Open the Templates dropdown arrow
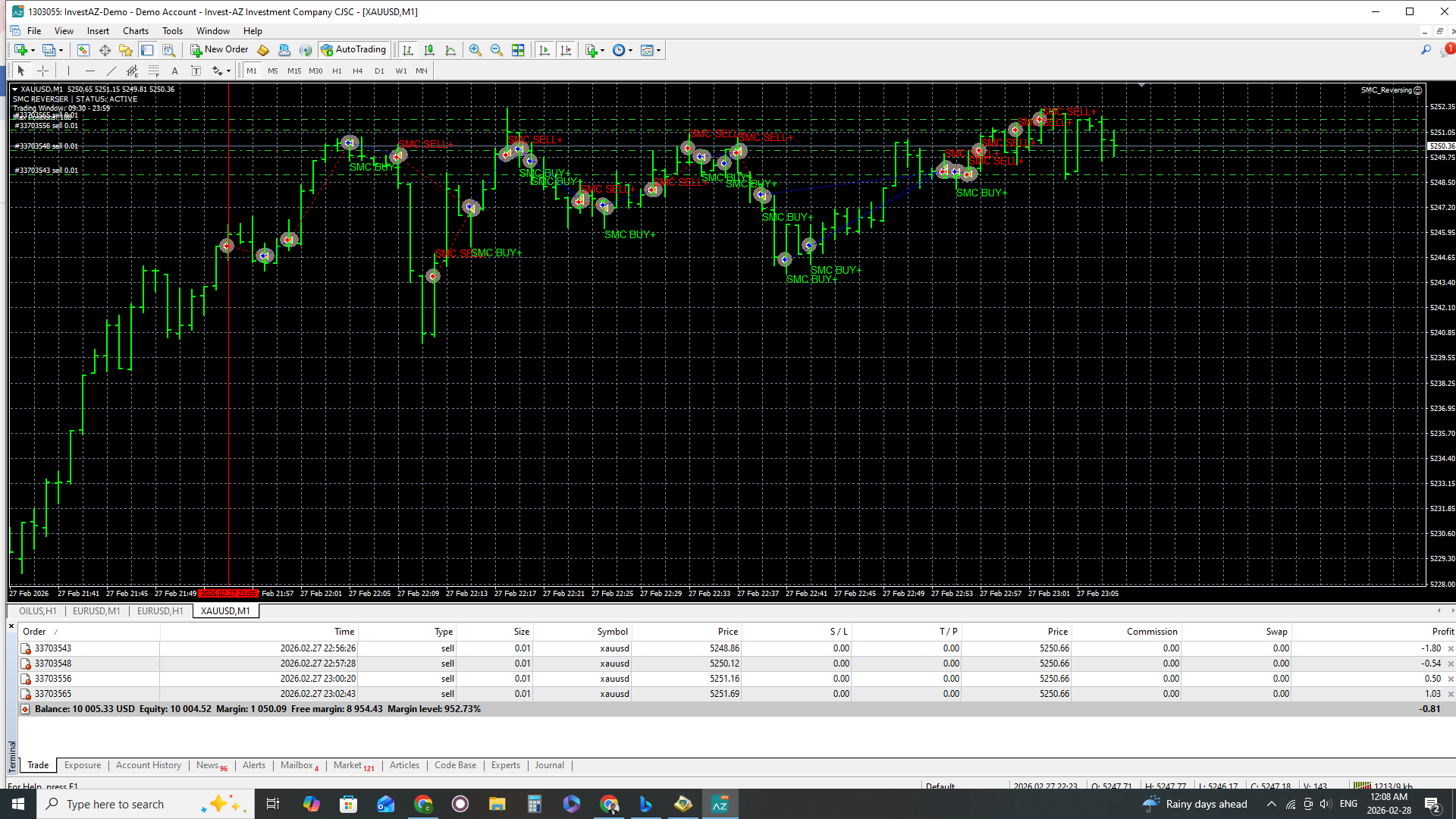The image size is (1456, 819). point(659,51)
